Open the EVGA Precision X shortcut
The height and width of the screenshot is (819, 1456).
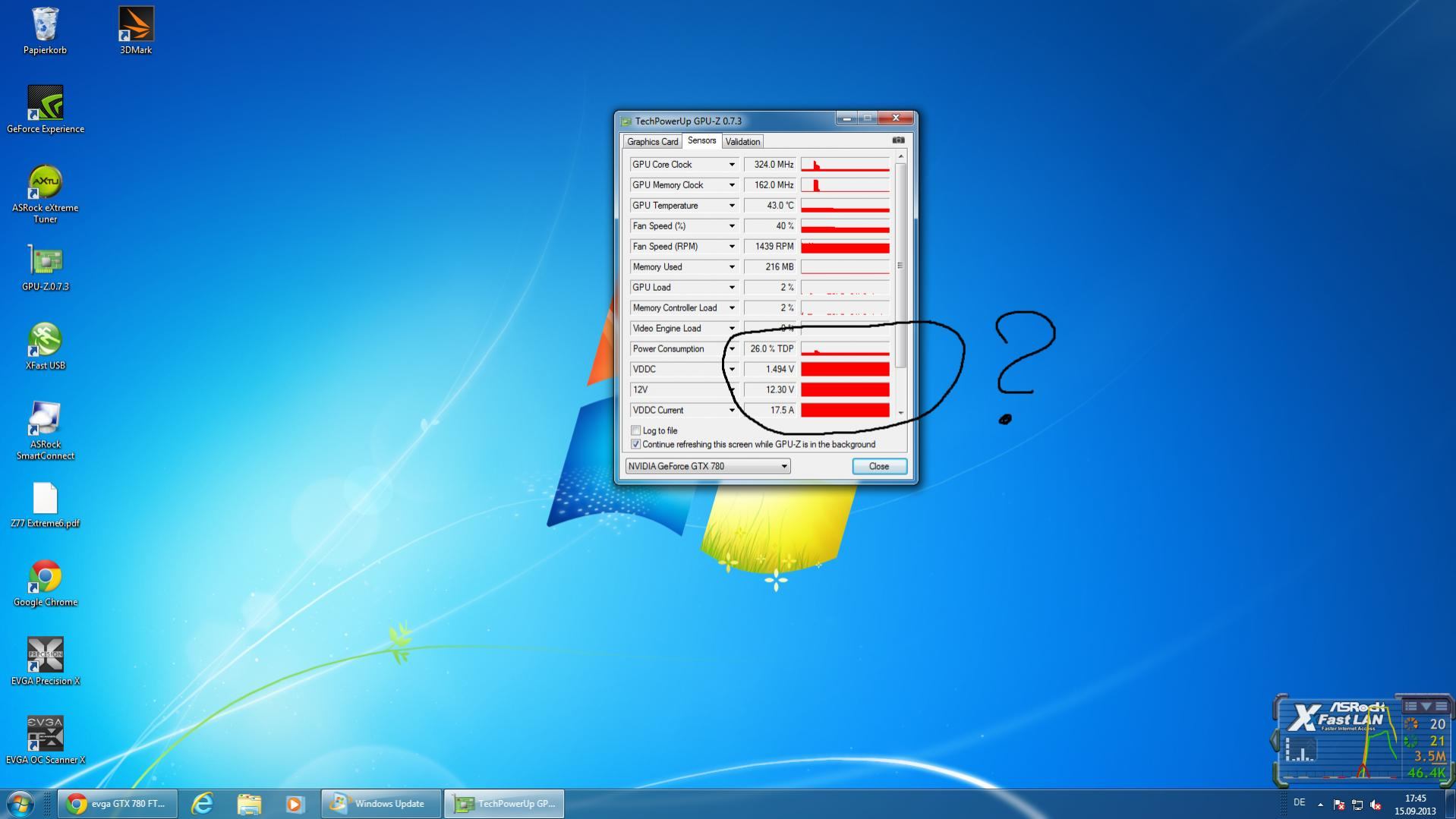pos(46,662)
